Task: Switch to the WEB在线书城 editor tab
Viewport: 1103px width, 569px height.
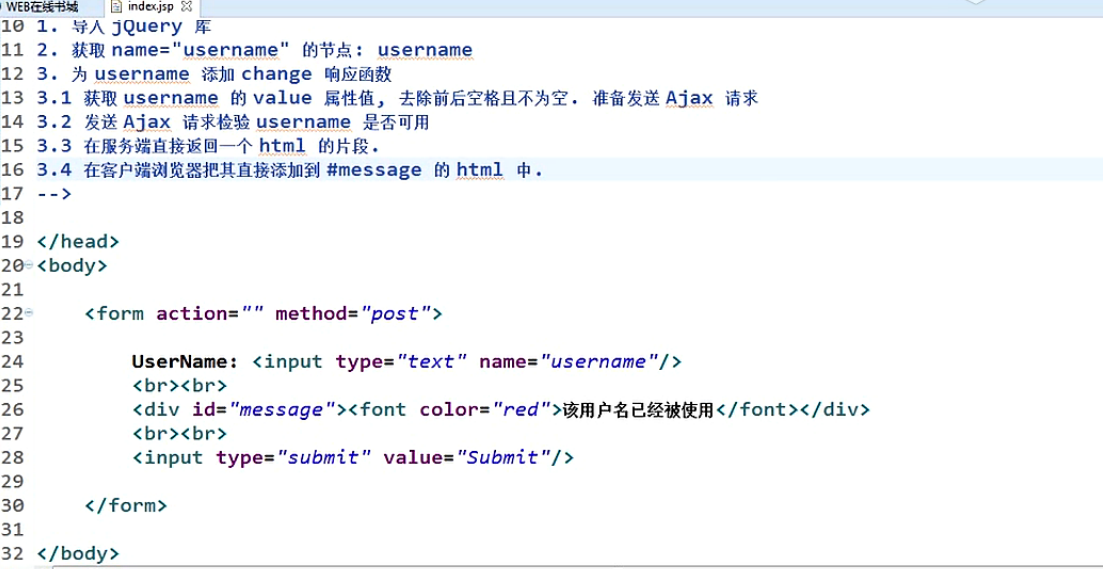Action: point(40,7)
